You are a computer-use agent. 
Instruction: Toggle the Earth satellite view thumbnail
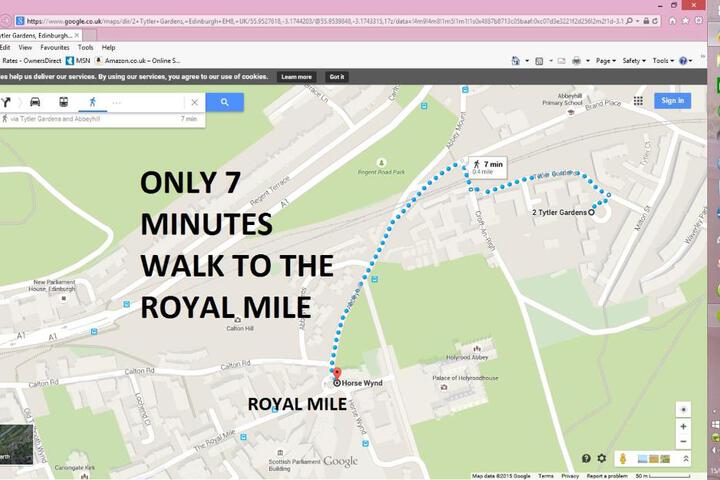point(16,444)
